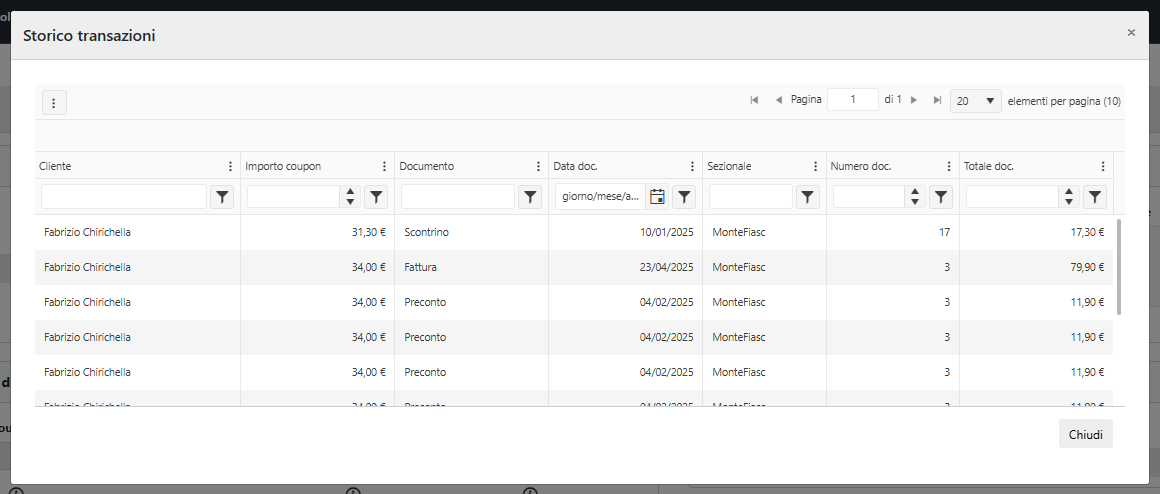Image resolution: width=1160 pixels, height=494 pixels.
Task: Jump to the last page
Action: tap(937, 100)
